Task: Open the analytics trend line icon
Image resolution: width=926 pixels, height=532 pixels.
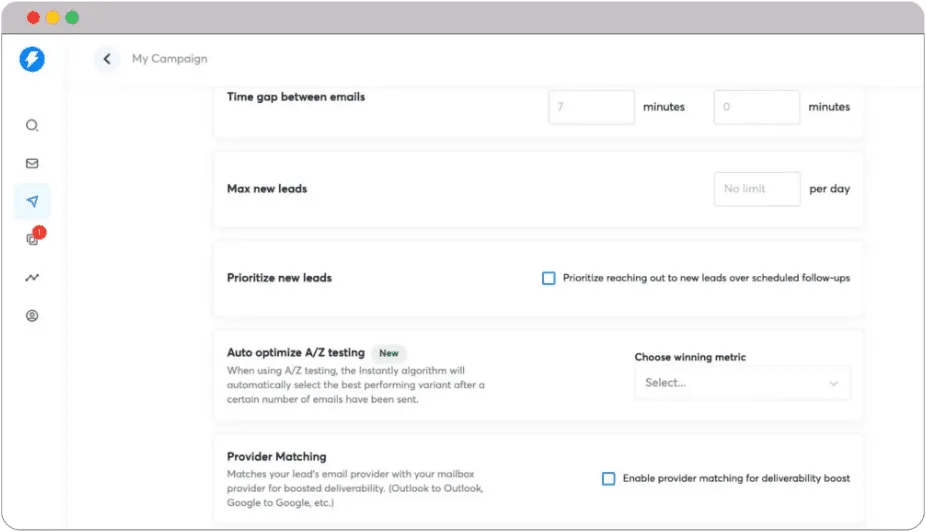Action: 32,277
